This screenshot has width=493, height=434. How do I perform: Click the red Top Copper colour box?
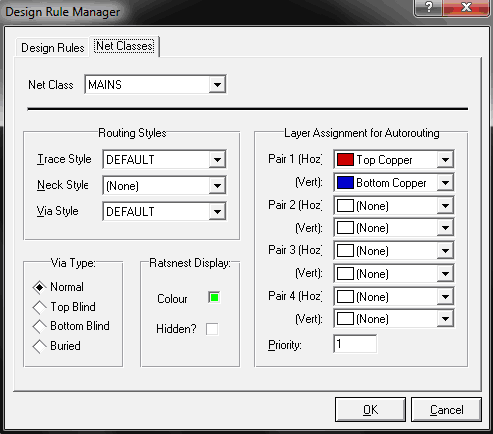(345, 159)
